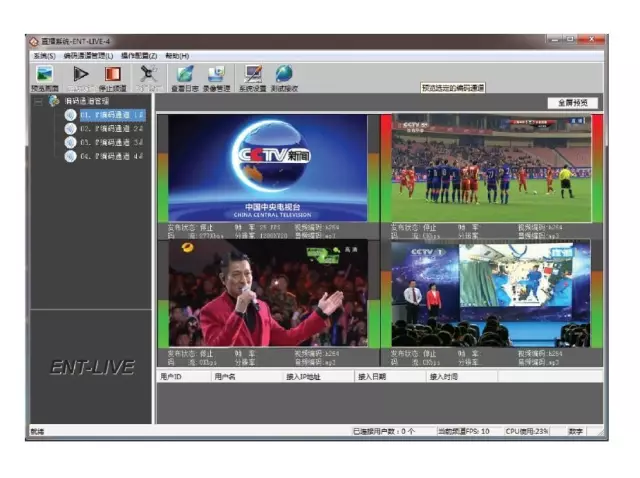Open the 帮助(H) help menu

pyautogui.click(x=177, y=56)
